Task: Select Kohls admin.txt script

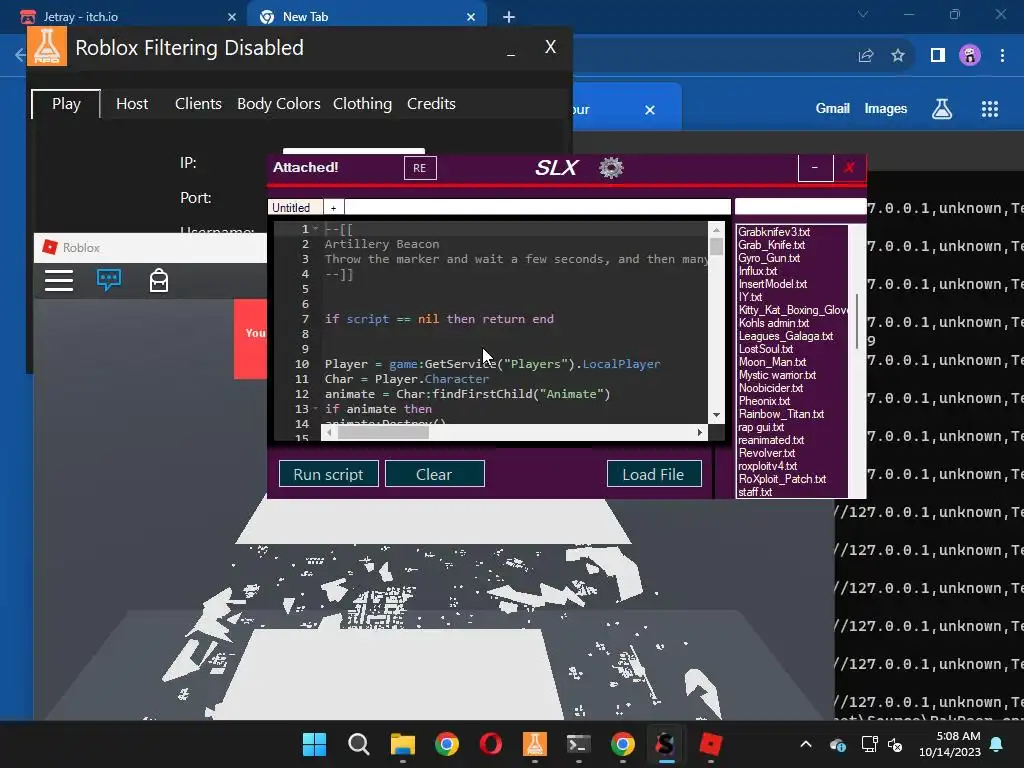Action: 774,323
